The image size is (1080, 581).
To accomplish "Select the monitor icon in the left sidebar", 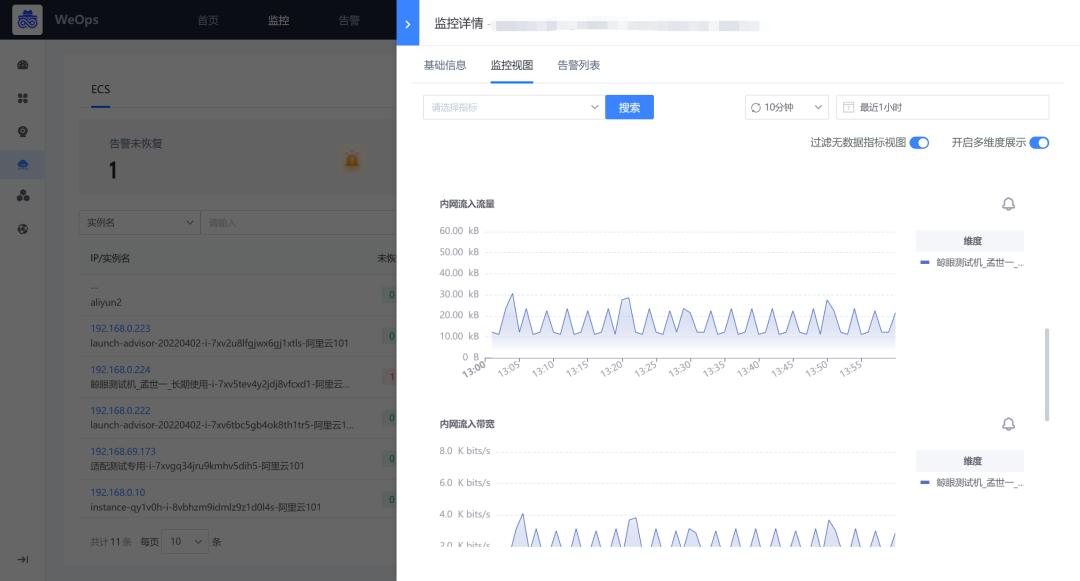I will pos(24,130).
